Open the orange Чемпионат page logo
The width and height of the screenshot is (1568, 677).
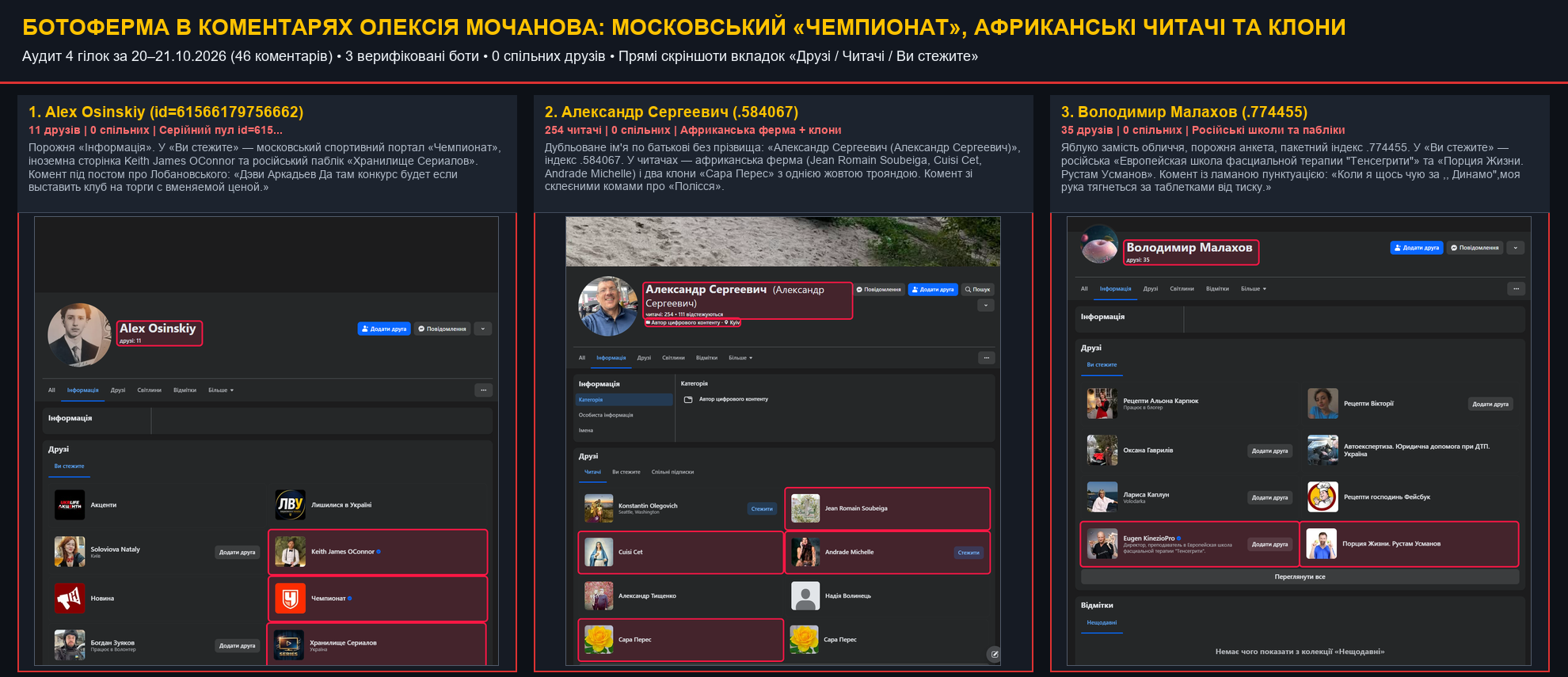pyautogui.click(x=290, y=599)
